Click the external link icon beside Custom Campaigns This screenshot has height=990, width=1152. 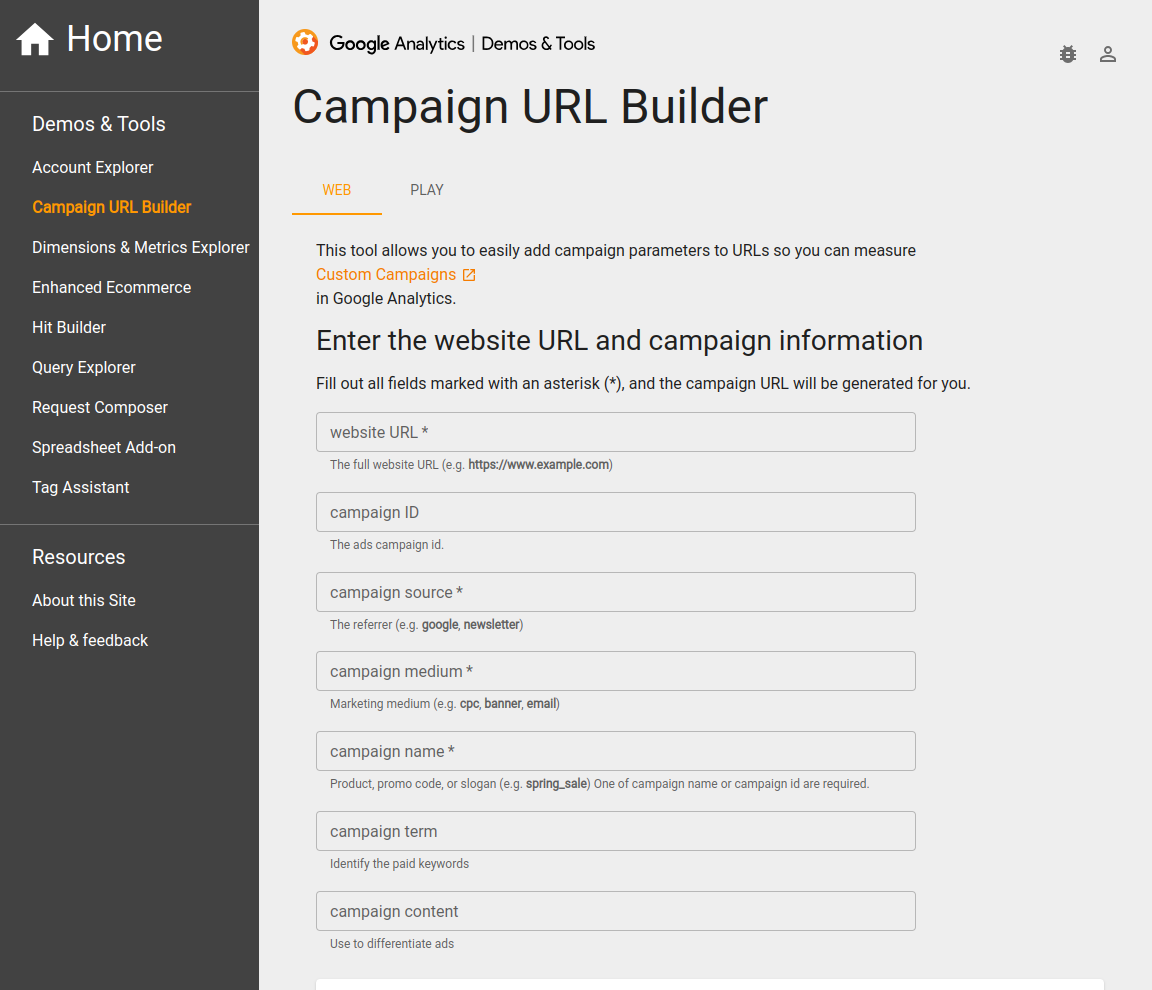469,275
